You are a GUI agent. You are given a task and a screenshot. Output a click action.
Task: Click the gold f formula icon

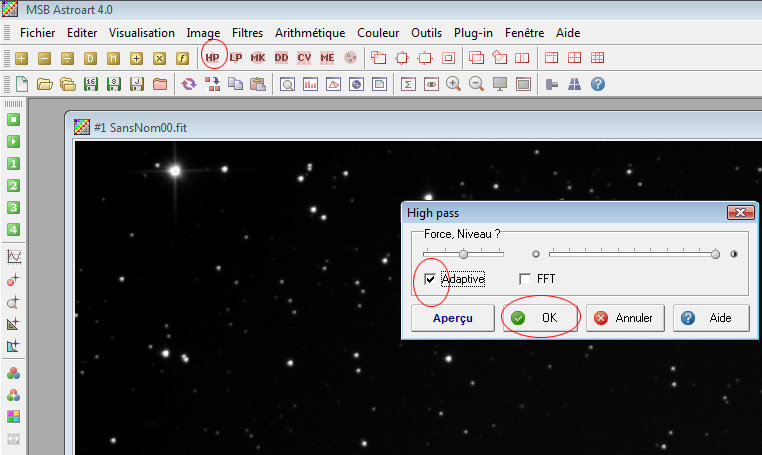click(182, 58)
